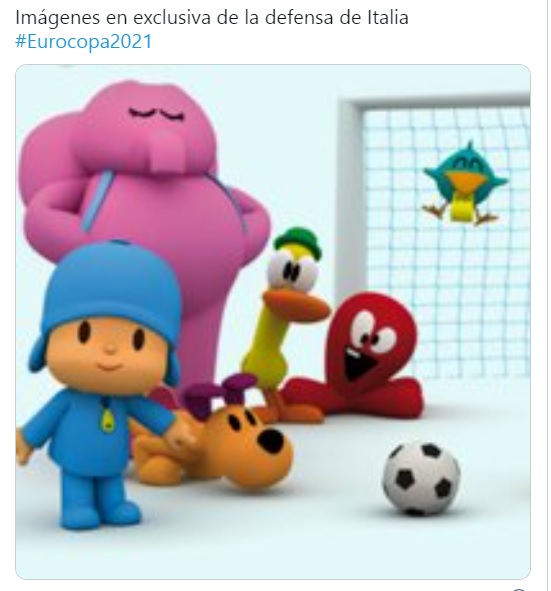Click the dog's purple ears
This screenshot has width=551, height=591.
[x=219, y=394]
